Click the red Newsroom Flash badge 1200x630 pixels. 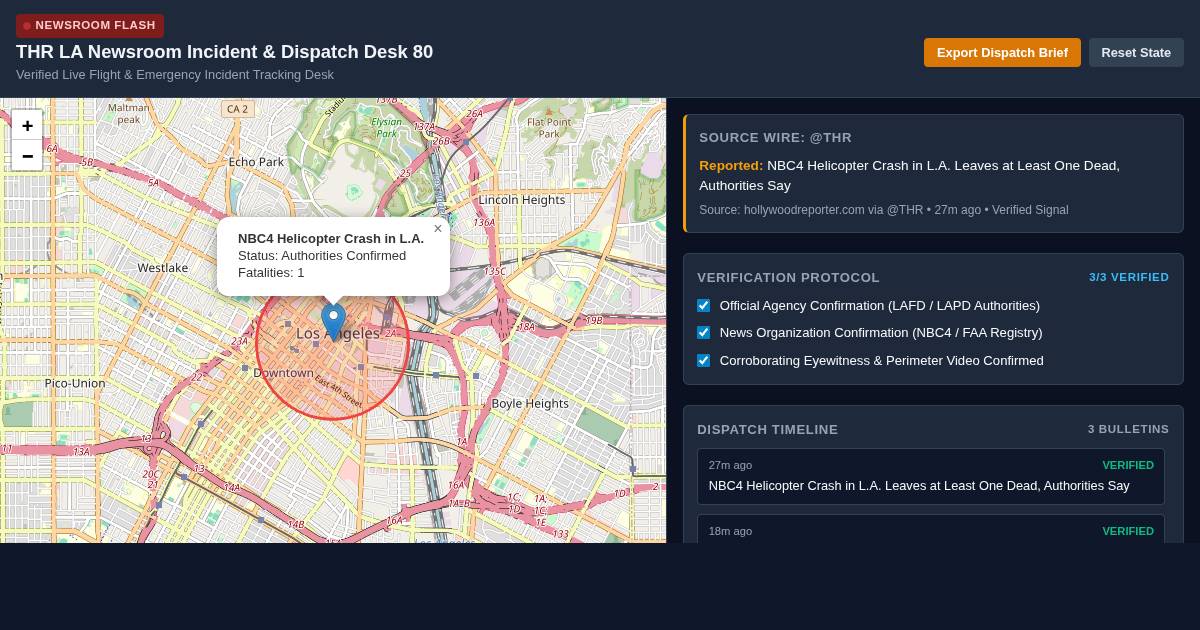(x=90, y=25)
